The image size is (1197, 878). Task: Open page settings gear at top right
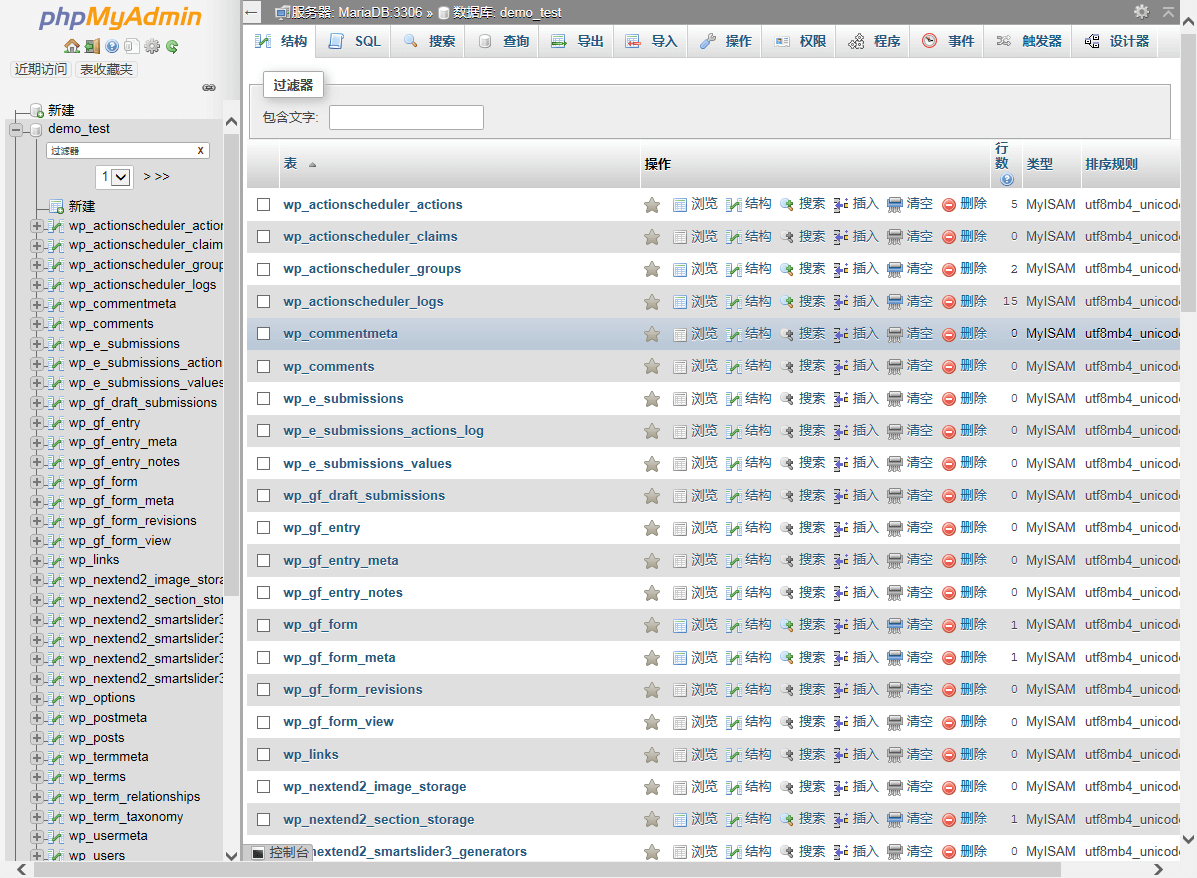tap(1141, 11)
